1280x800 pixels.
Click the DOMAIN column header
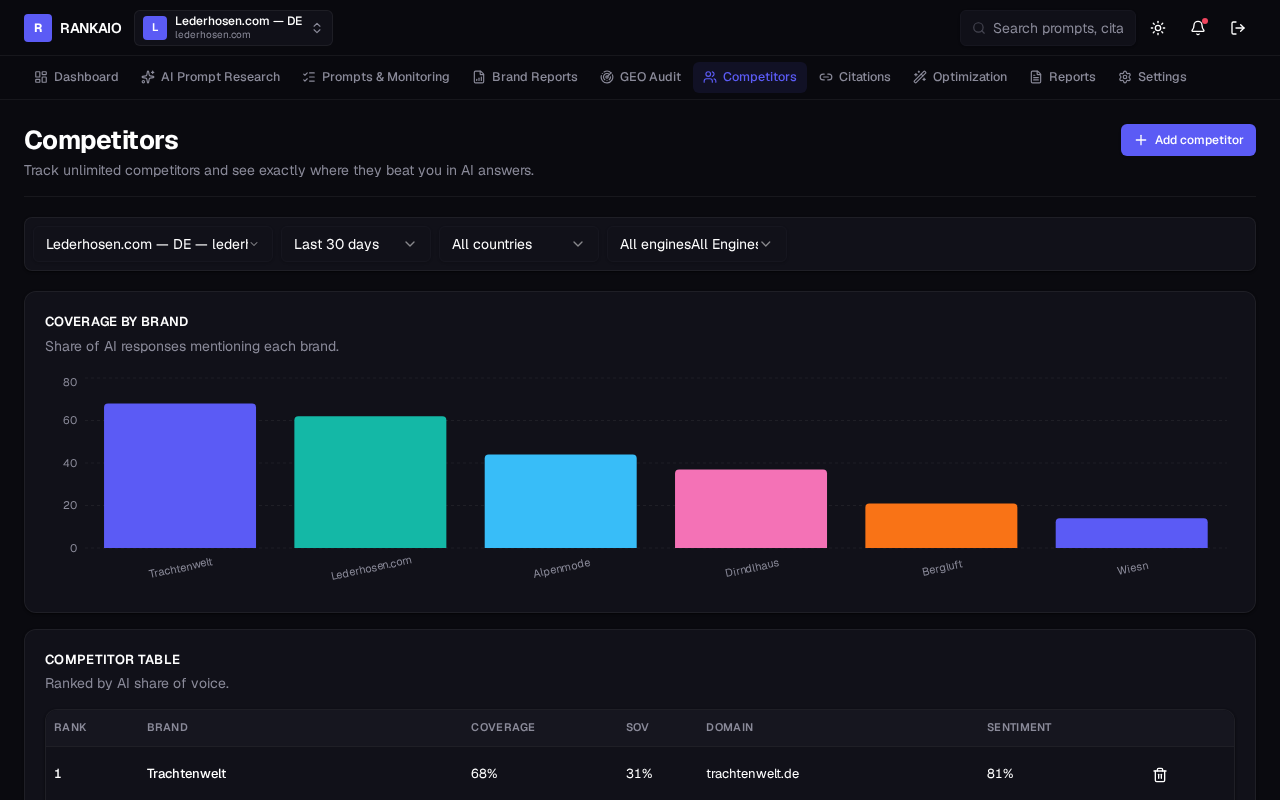pos(729,727)
